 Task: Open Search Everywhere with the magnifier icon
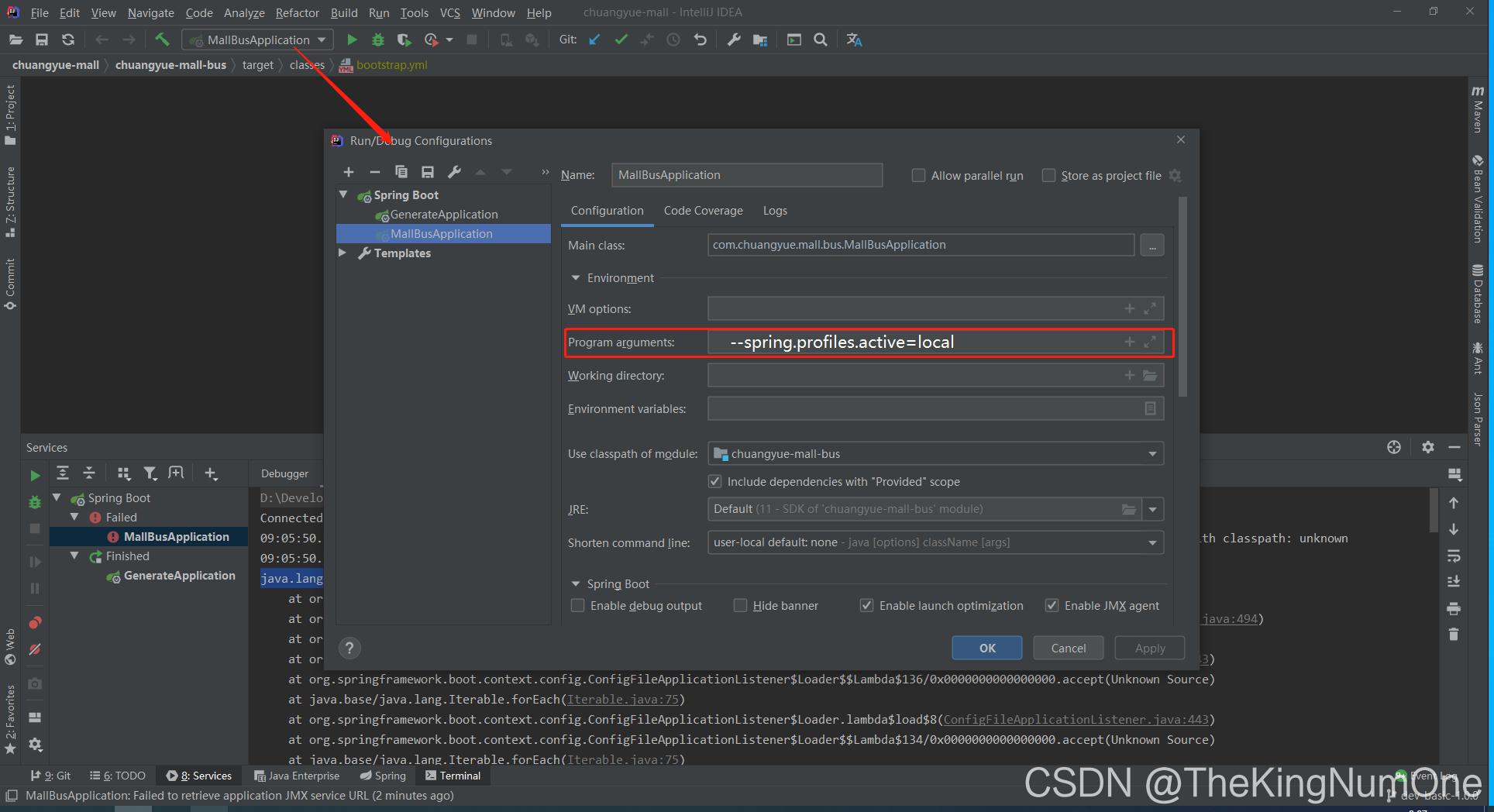820,40
